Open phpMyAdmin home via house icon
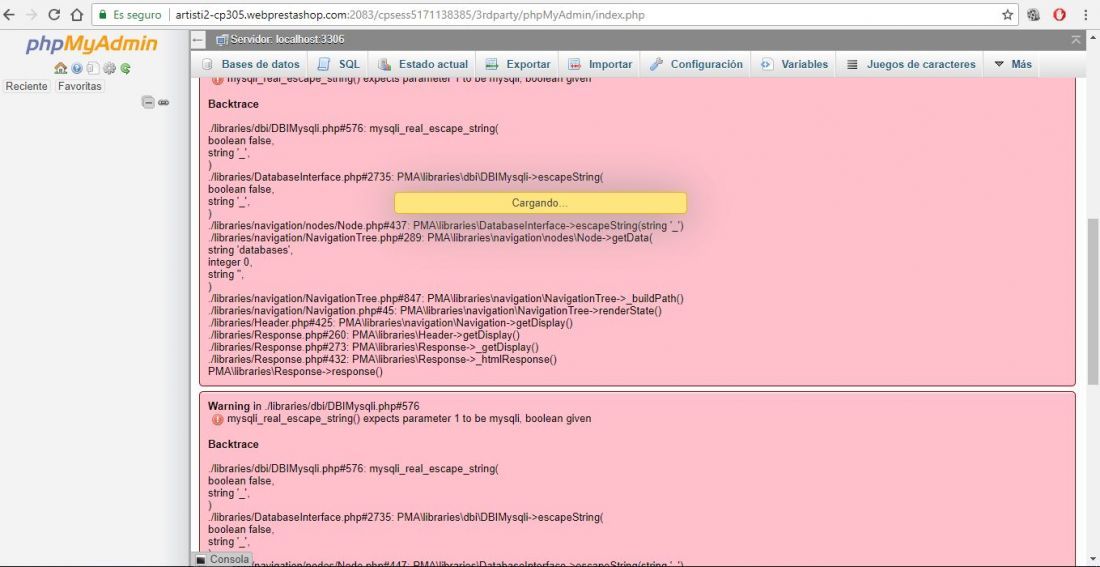 (x=60, y=68)
